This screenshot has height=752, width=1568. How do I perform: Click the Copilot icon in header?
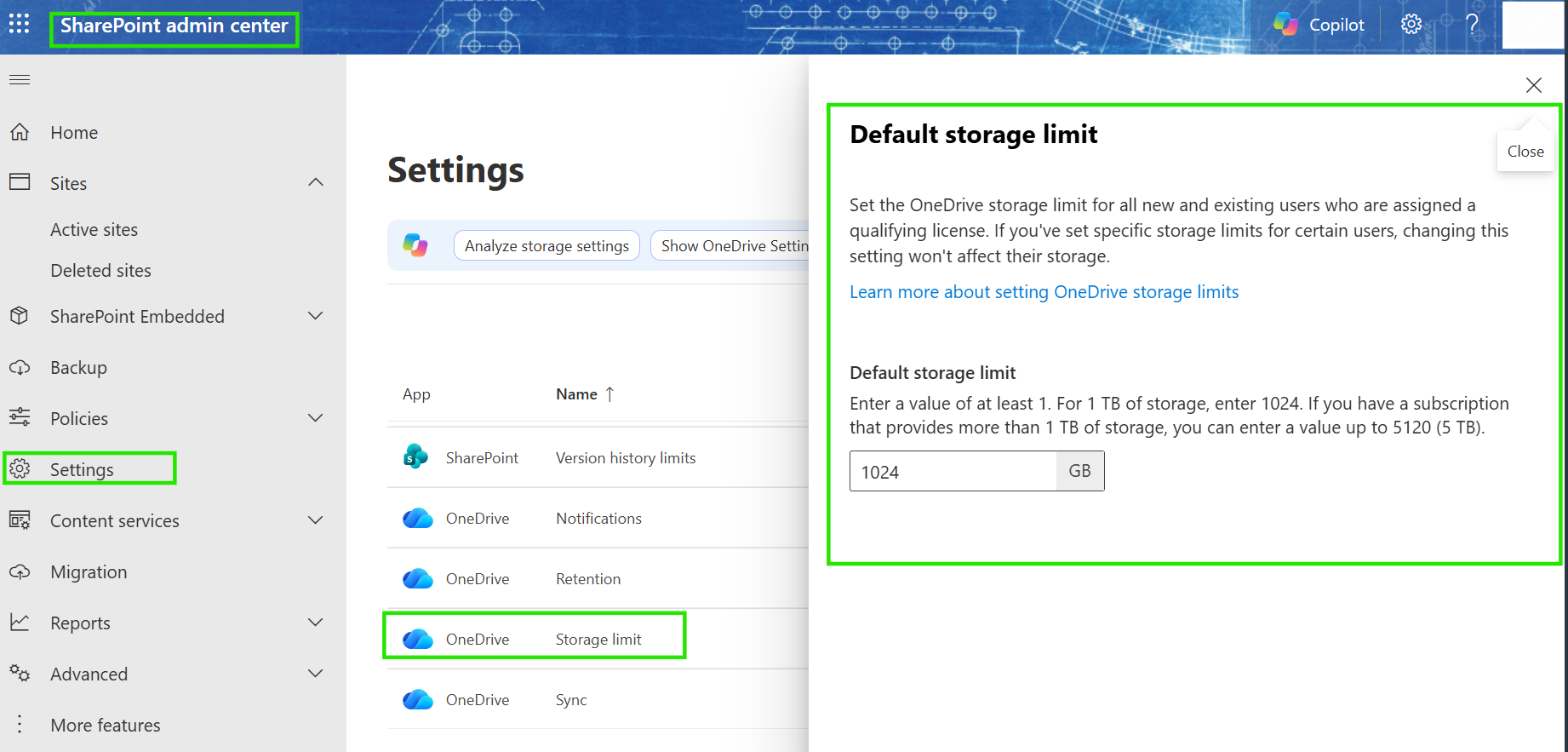(x=1285, y=25)
